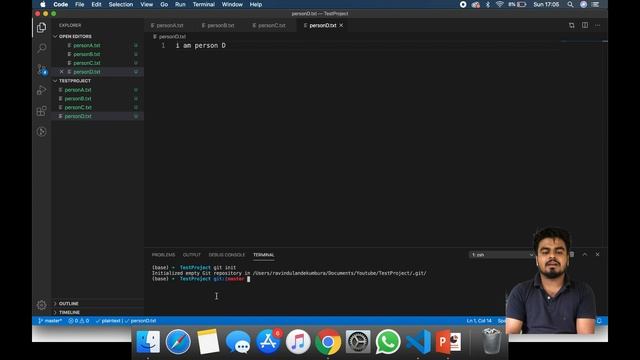This screenshot has width=640, height=360.
Task: Open Google Chrome from the dock
Action: click(x=328, y=342)
